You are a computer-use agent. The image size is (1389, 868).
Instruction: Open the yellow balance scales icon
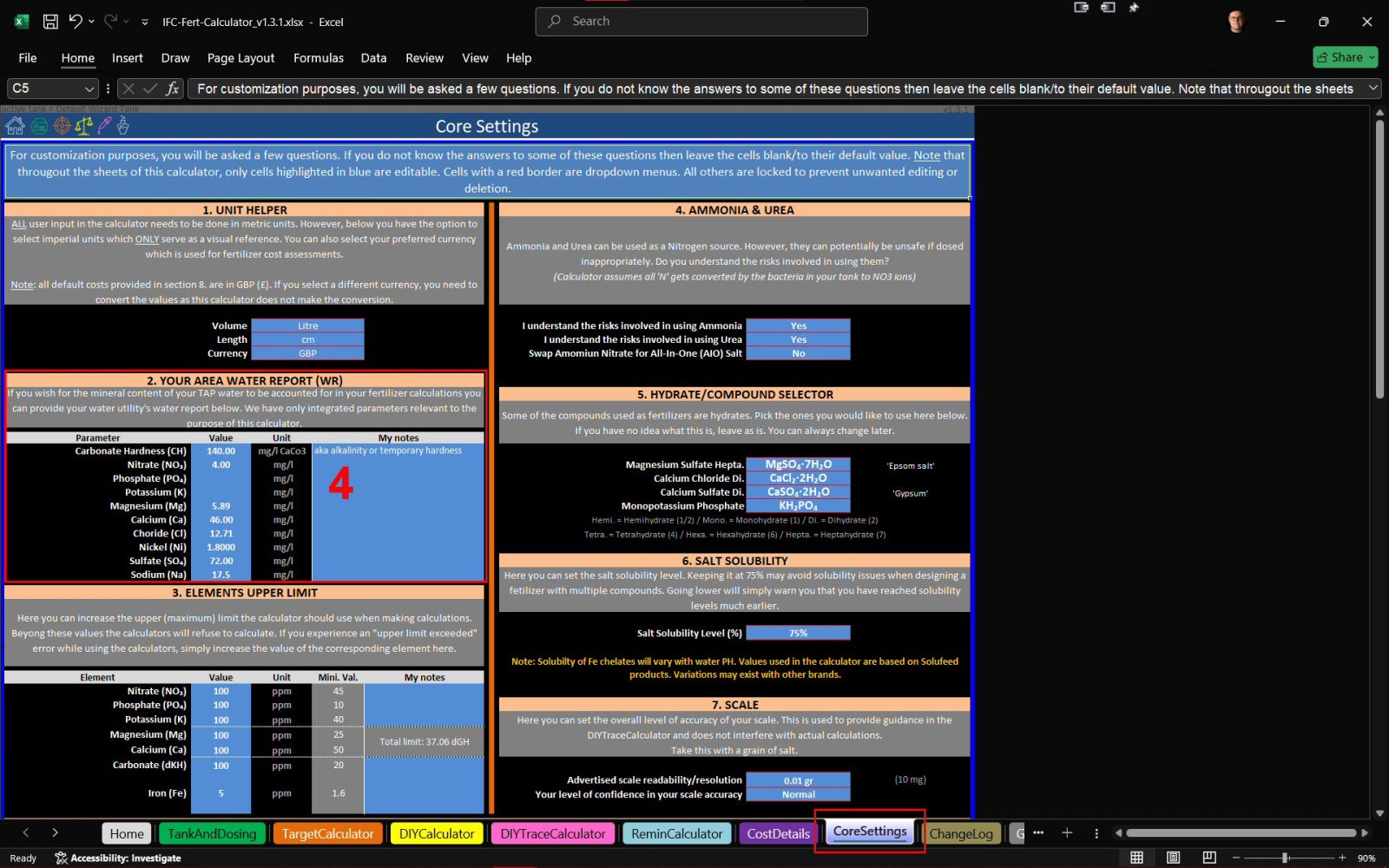tap(83, 127)
